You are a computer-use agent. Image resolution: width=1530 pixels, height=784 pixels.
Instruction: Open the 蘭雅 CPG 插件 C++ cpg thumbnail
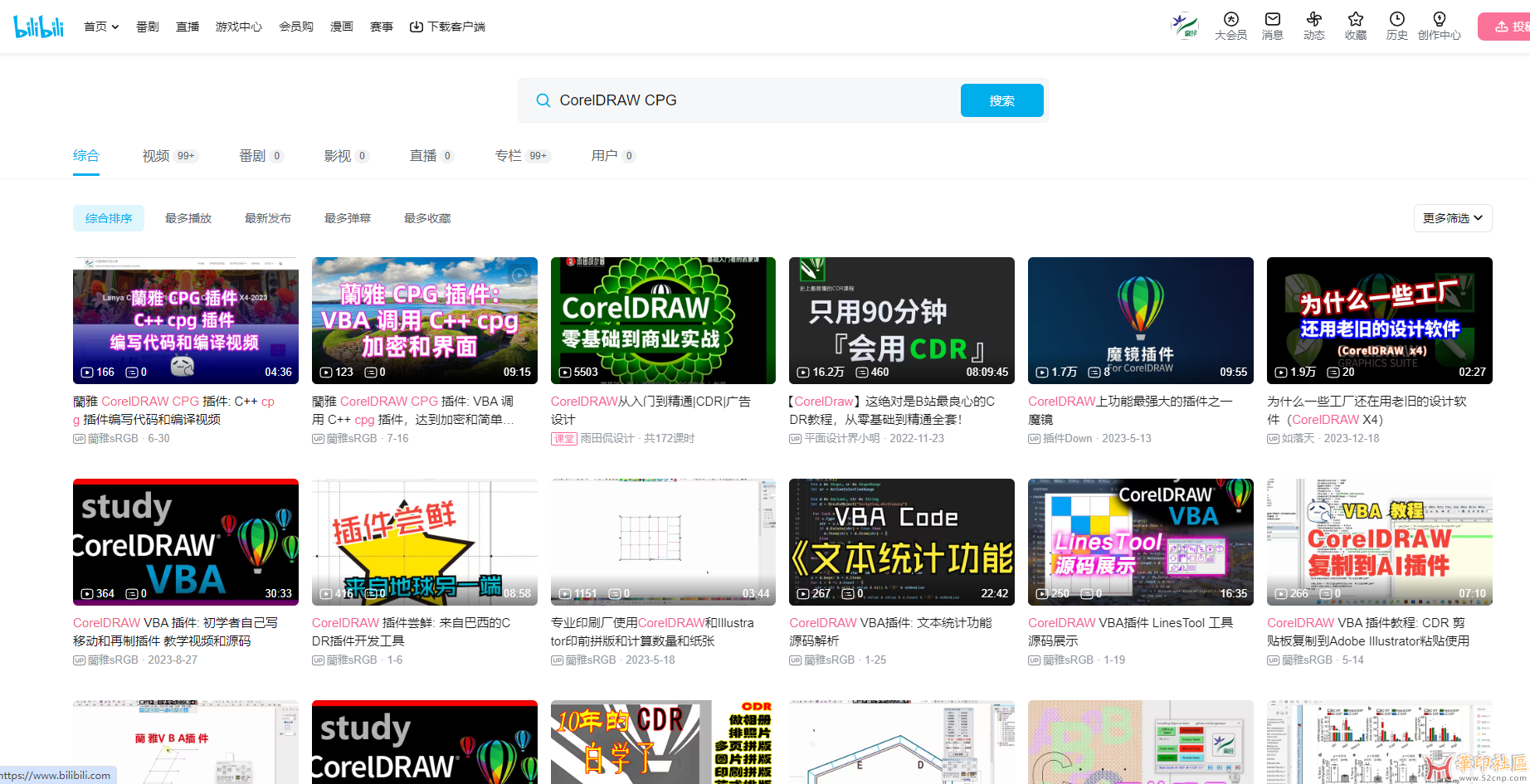pyautogui.click(x=186, y=320)
